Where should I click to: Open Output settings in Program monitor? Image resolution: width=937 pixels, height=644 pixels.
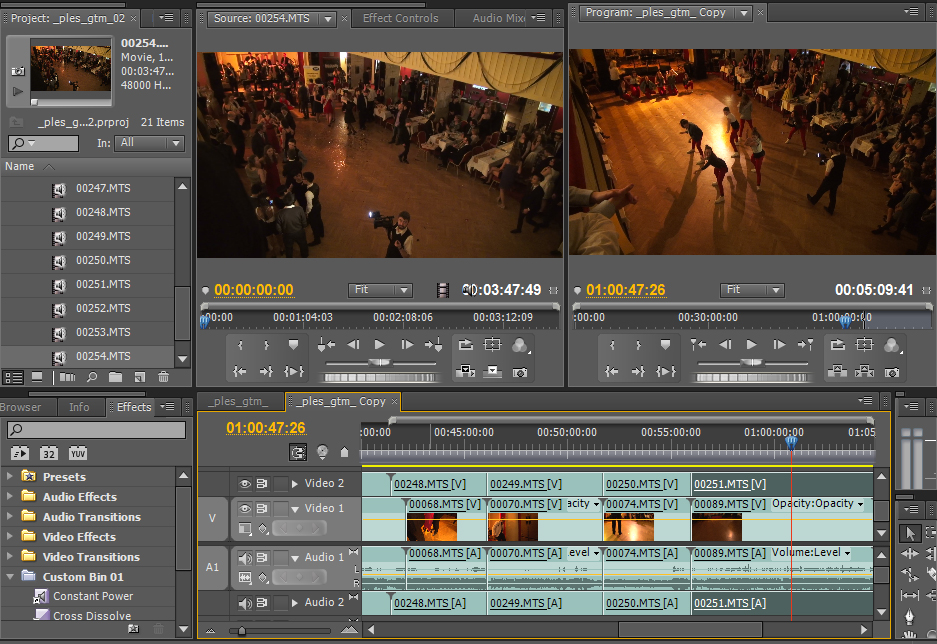click(892, 345)
